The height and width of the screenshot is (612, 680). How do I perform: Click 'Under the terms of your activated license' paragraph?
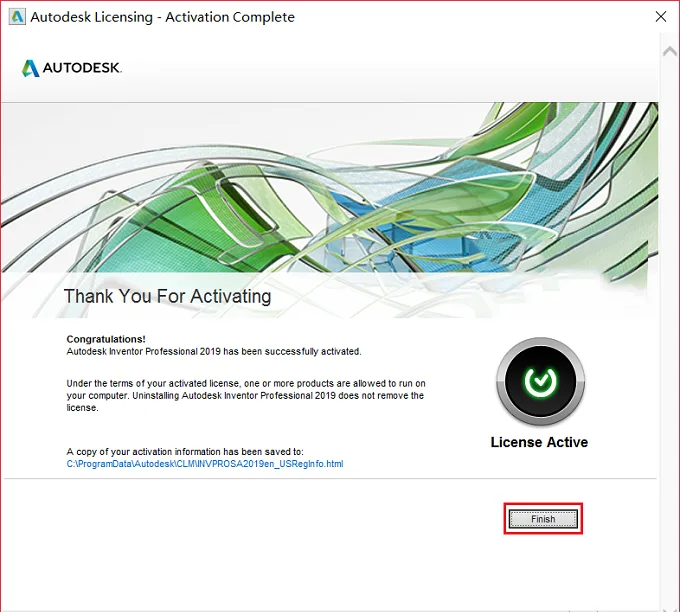click(246, 396)
